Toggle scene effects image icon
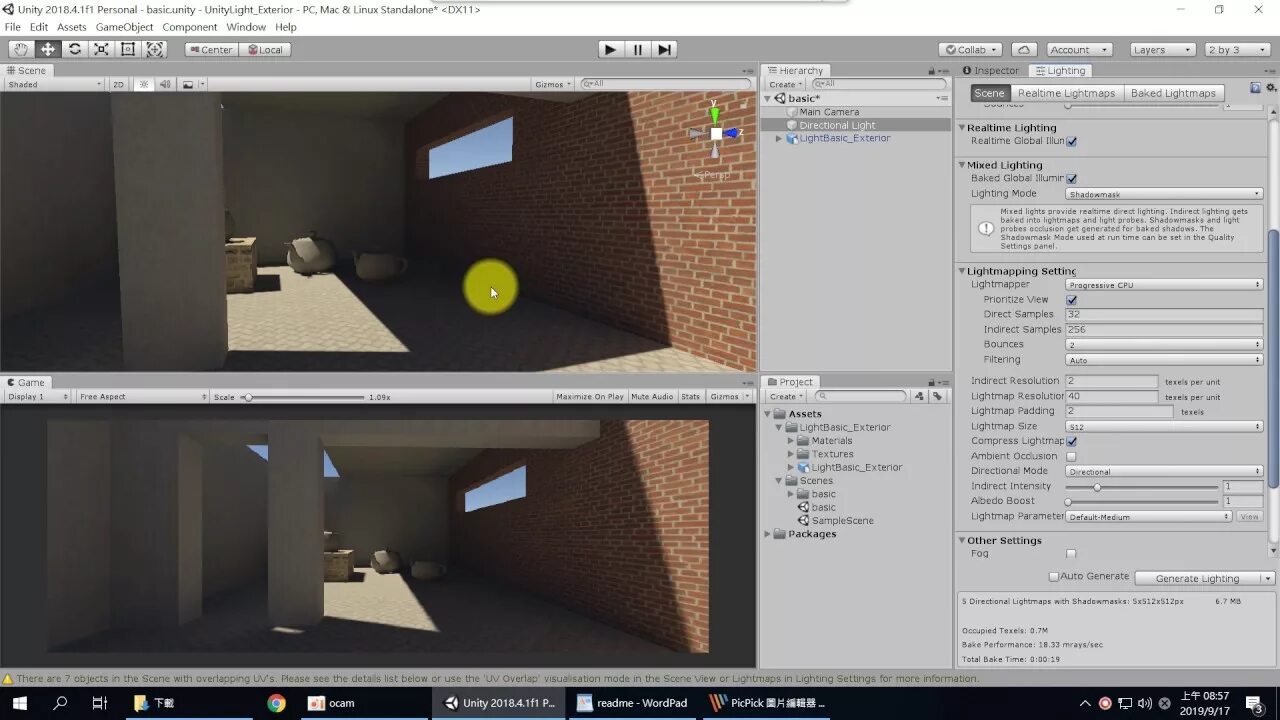The height and width of the screenshot is (720, 1280). [187, 84]
